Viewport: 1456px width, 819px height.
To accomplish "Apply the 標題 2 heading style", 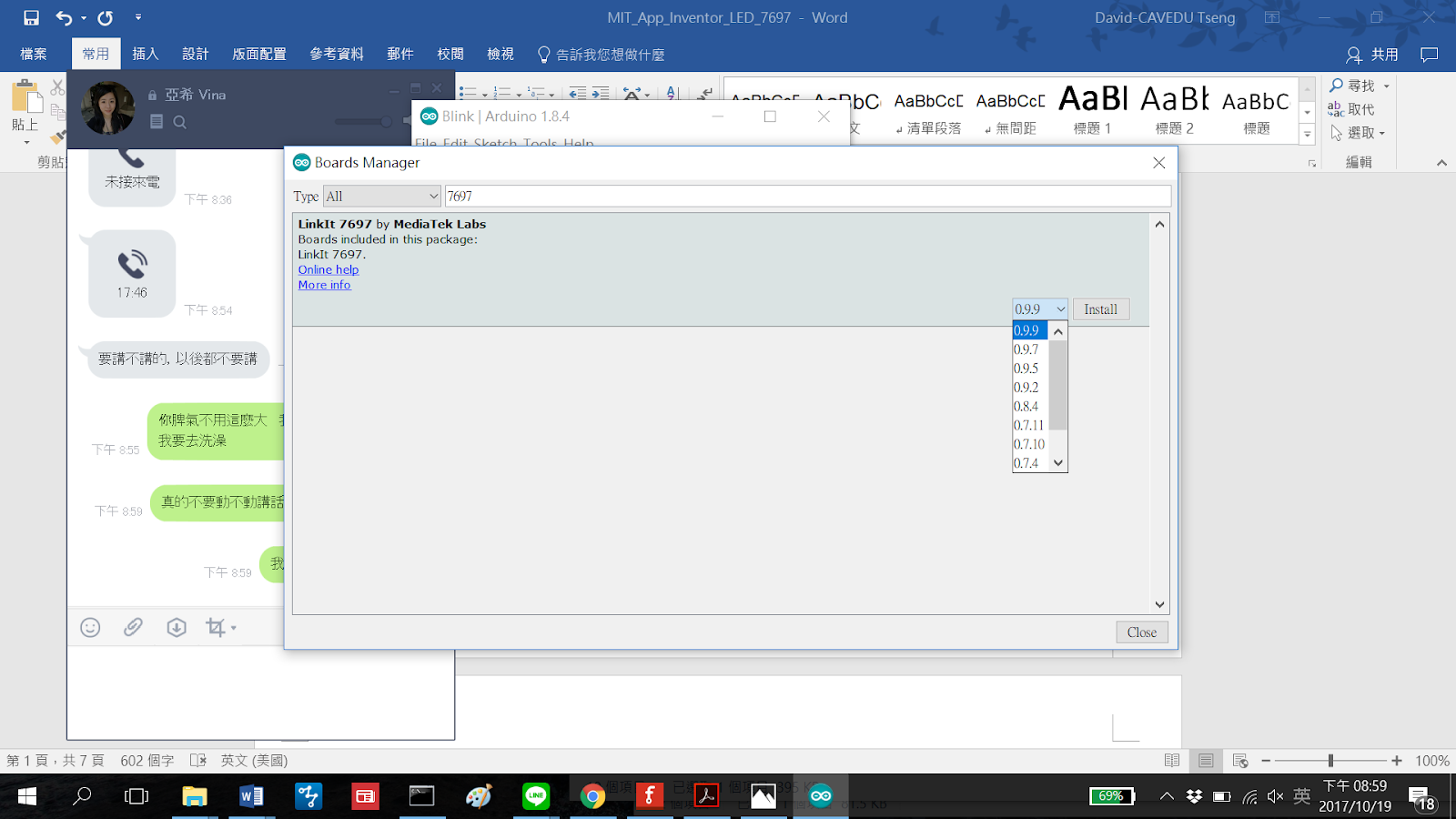I will tap(1175, 110).
